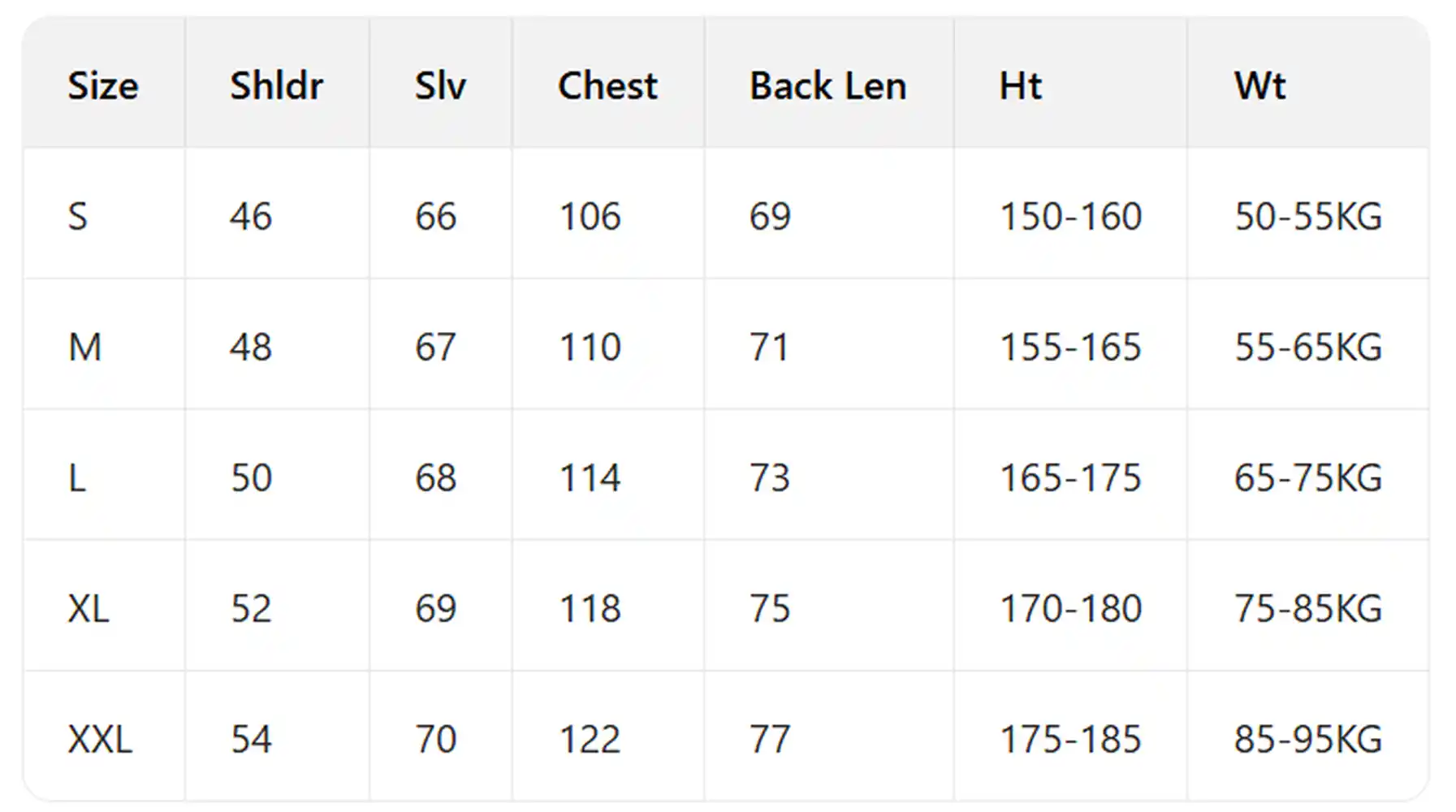Select the 55-65KG weight cell
1456x812 pixels.
click(1307, 348)
